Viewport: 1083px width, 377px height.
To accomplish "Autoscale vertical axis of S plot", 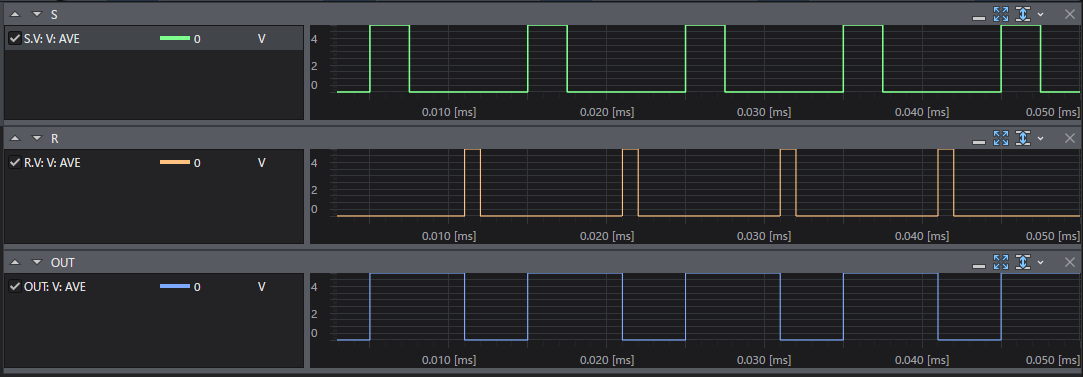I will (1023, 14).
